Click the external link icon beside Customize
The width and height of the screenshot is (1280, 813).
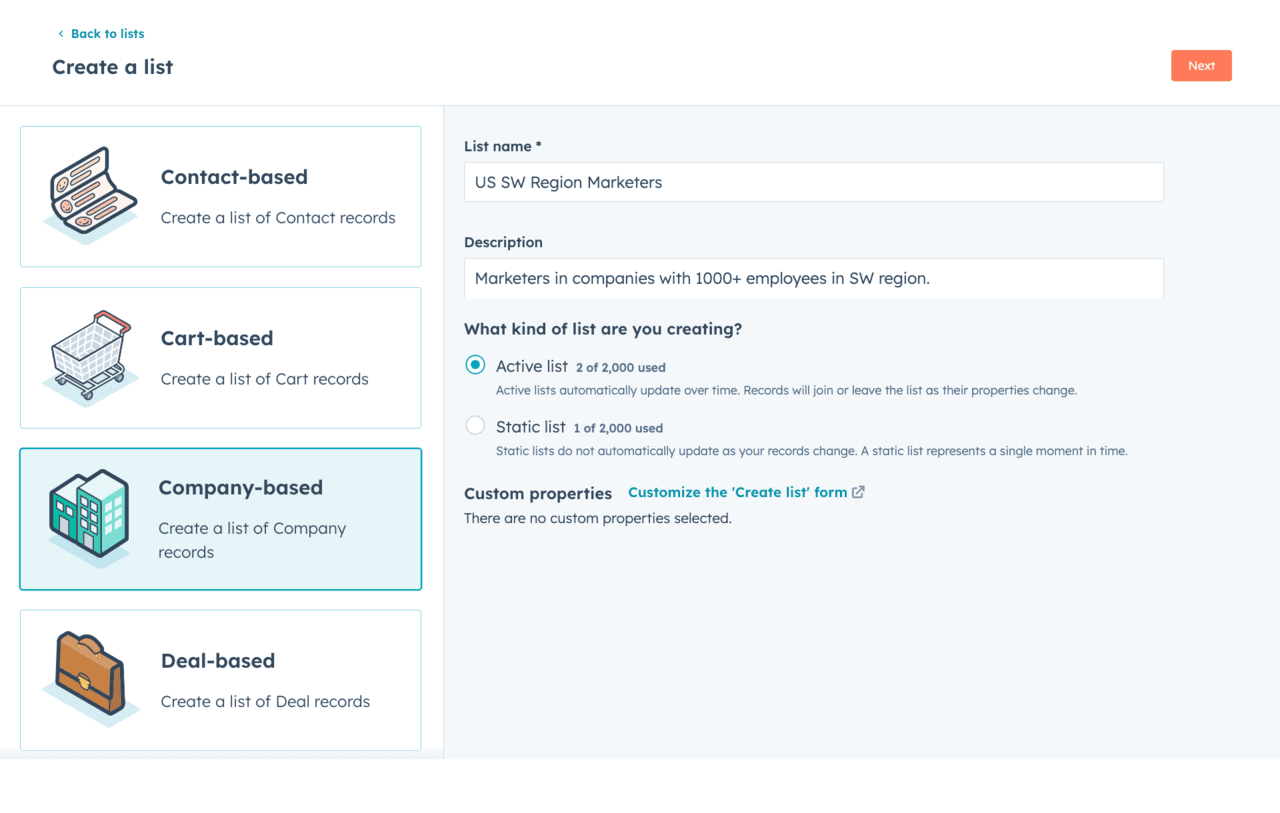(x=858, y=492)
